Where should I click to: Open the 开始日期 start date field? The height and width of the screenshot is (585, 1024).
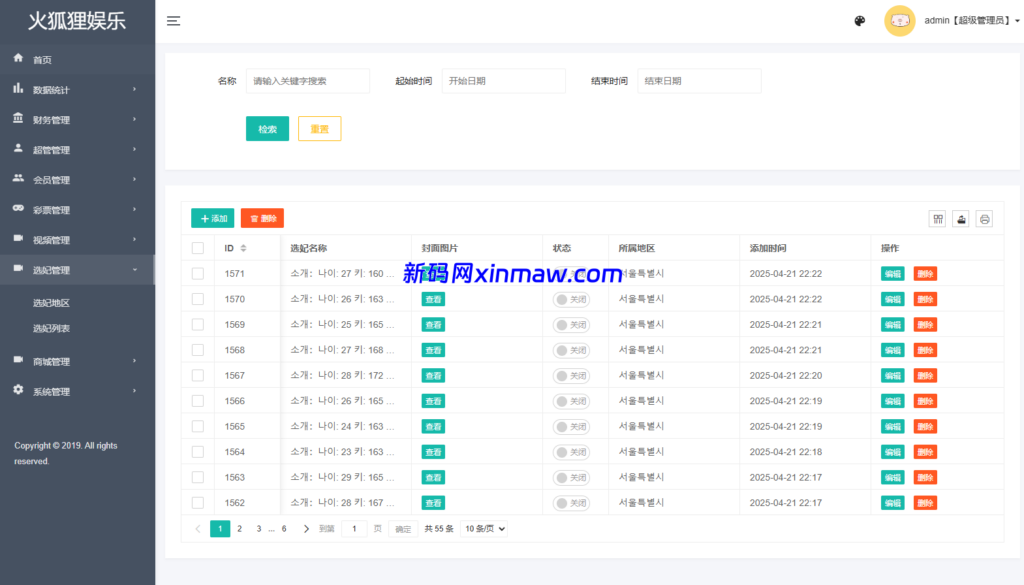coord(504,81)
